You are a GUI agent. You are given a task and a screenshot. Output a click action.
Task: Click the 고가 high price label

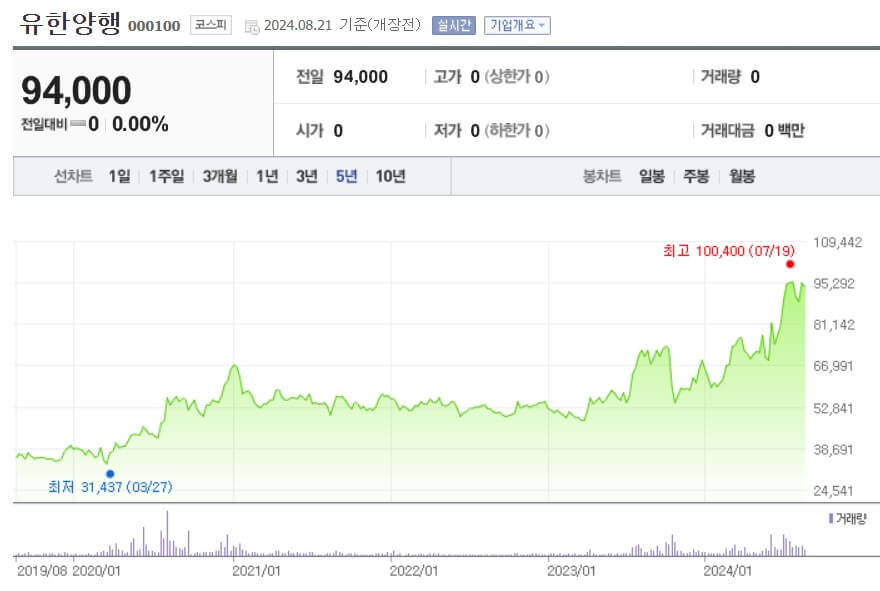(x=447, y=77)
